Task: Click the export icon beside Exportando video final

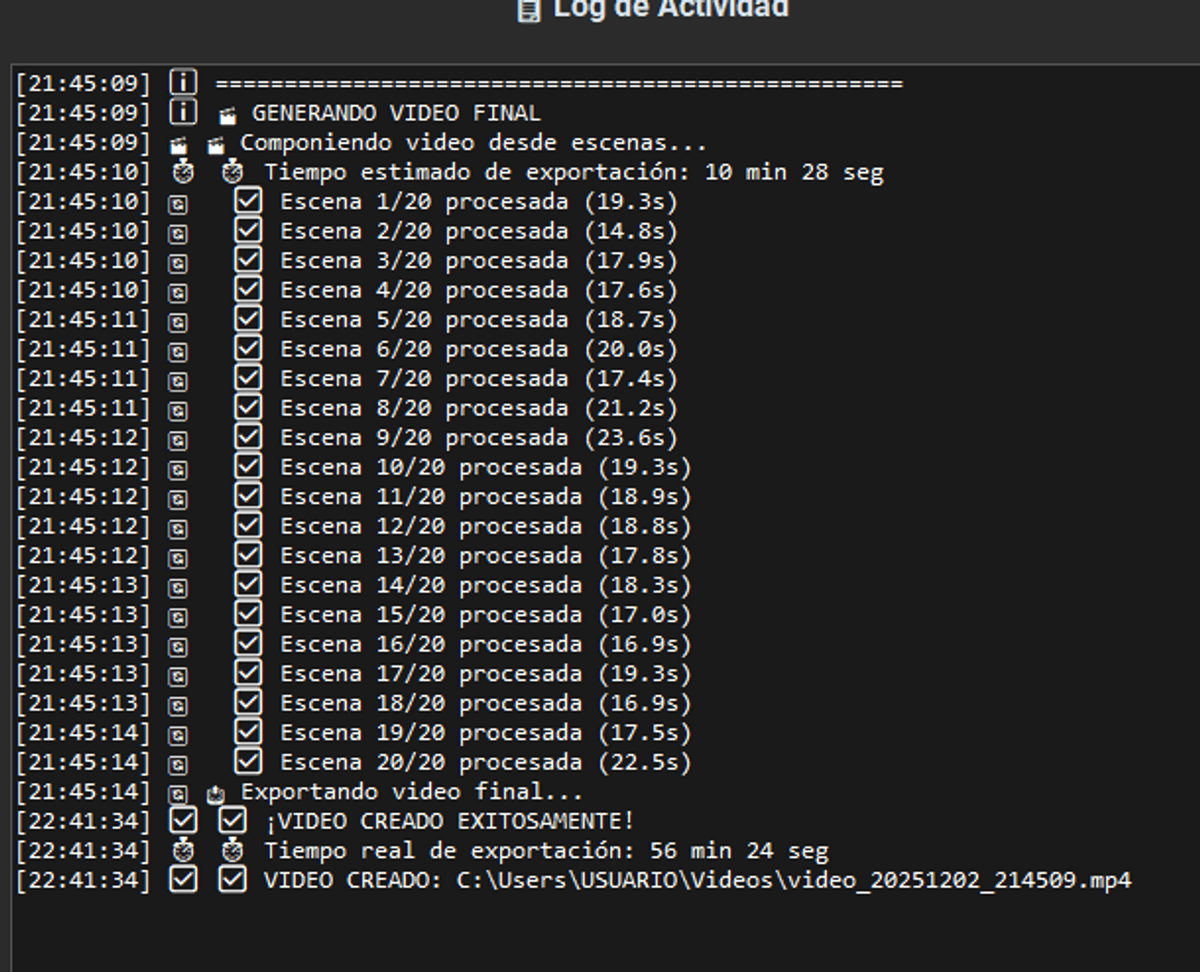Action: [215, 794]
